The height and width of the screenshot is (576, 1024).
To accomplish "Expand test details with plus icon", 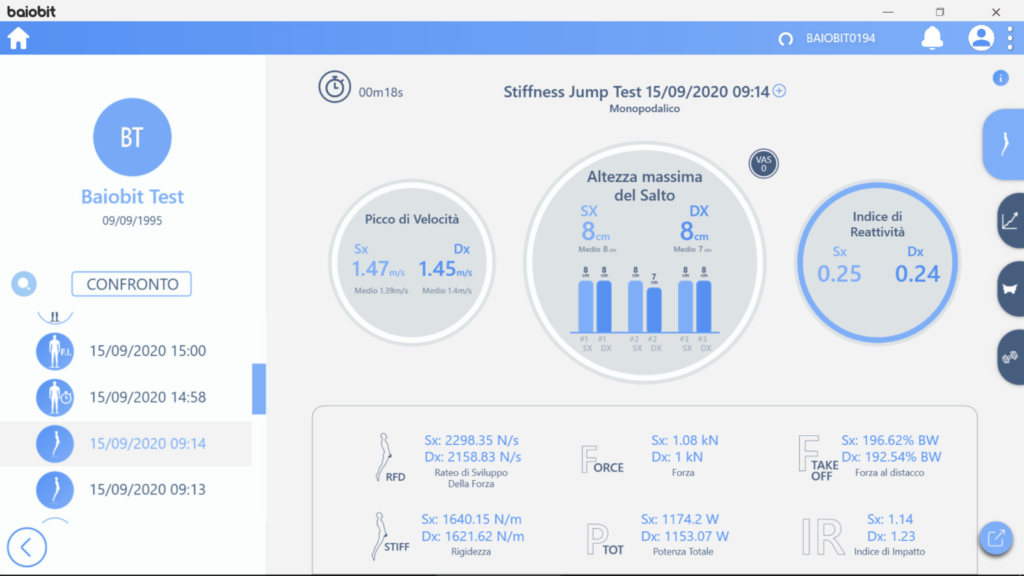I will tap(779, 91).
